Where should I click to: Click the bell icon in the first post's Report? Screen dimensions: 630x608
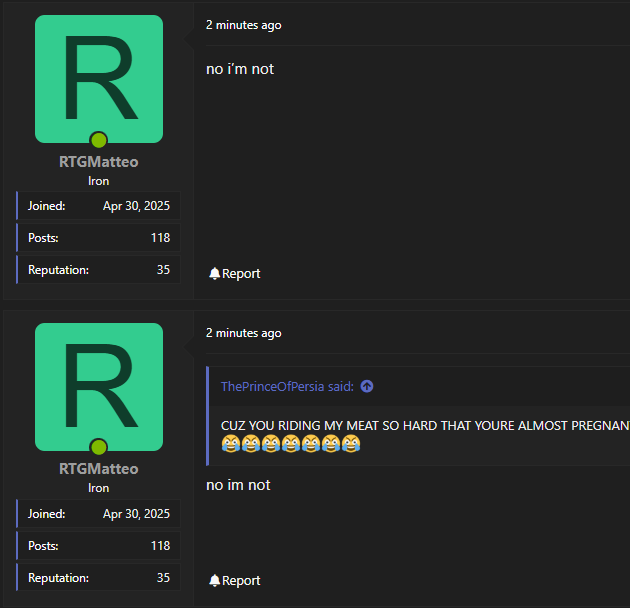pyautogui.click(x=214, y=274)
